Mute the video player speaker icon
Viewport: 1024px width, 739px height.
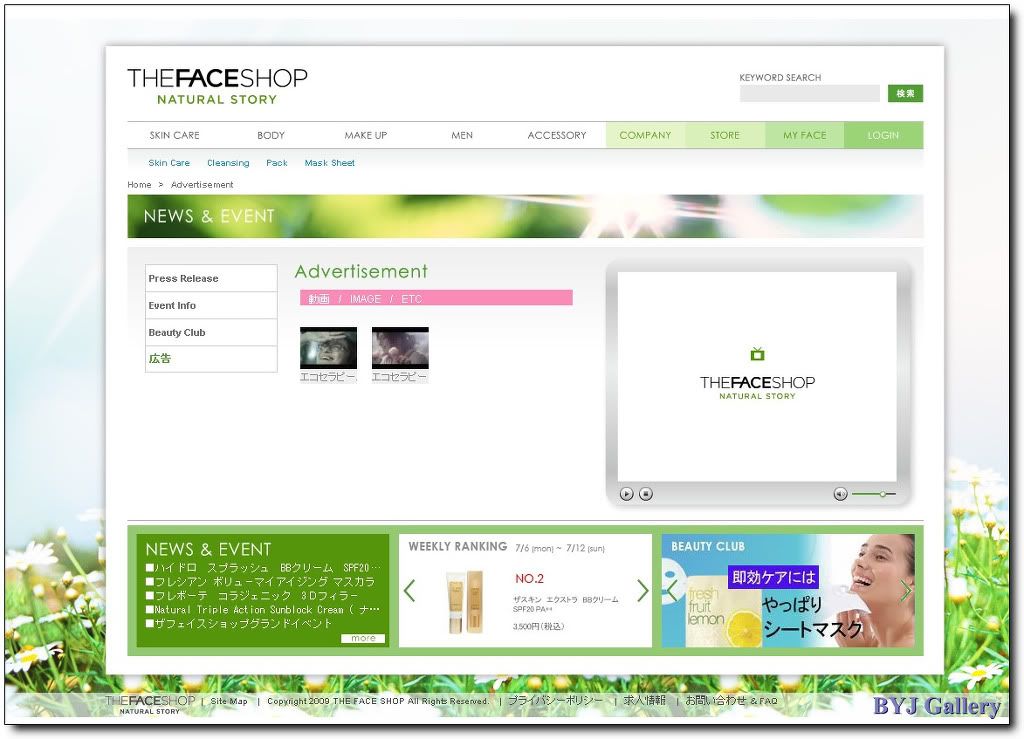pos(840,494)
